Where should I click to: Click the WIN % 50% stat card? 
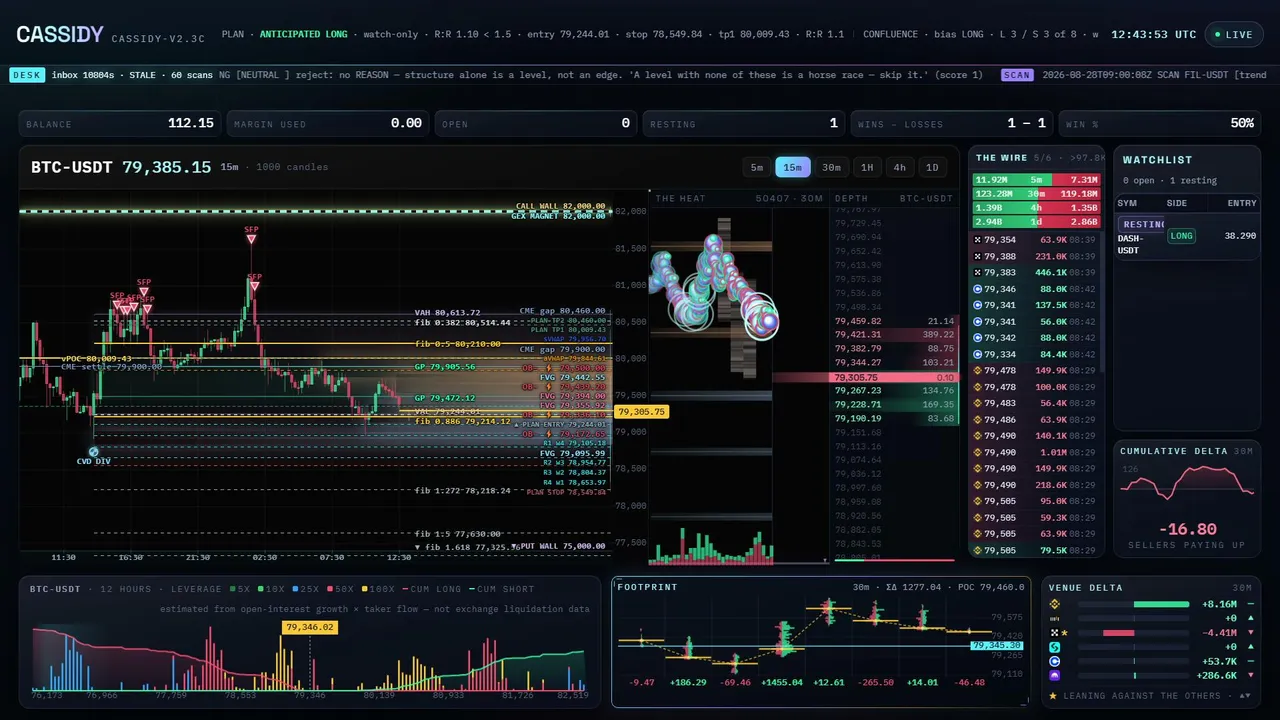(x=1160, y=123)
